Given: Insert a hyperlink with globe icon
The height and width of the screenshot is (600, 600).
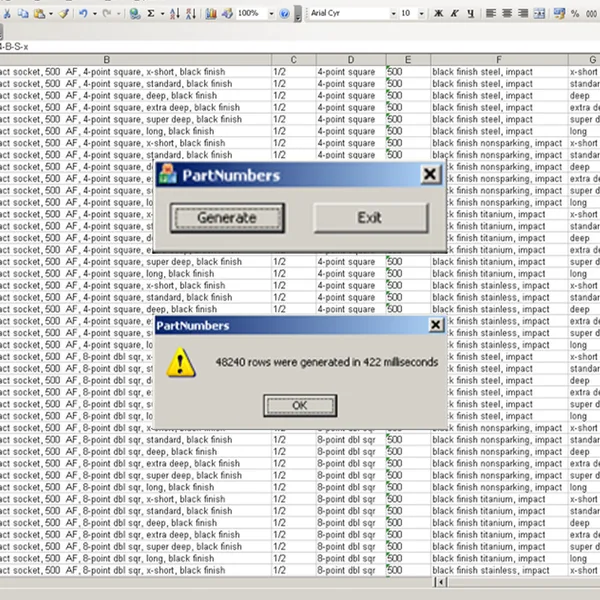Looking at the screenshot, I should click(x=135, y=14).
